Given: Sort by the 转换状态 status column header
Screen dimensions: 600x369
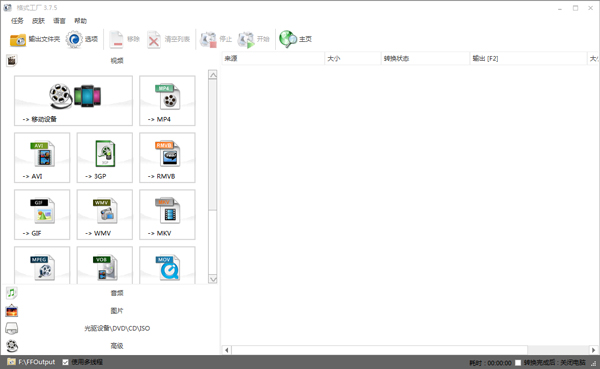Looking at the screenshot, I should 425,58.
